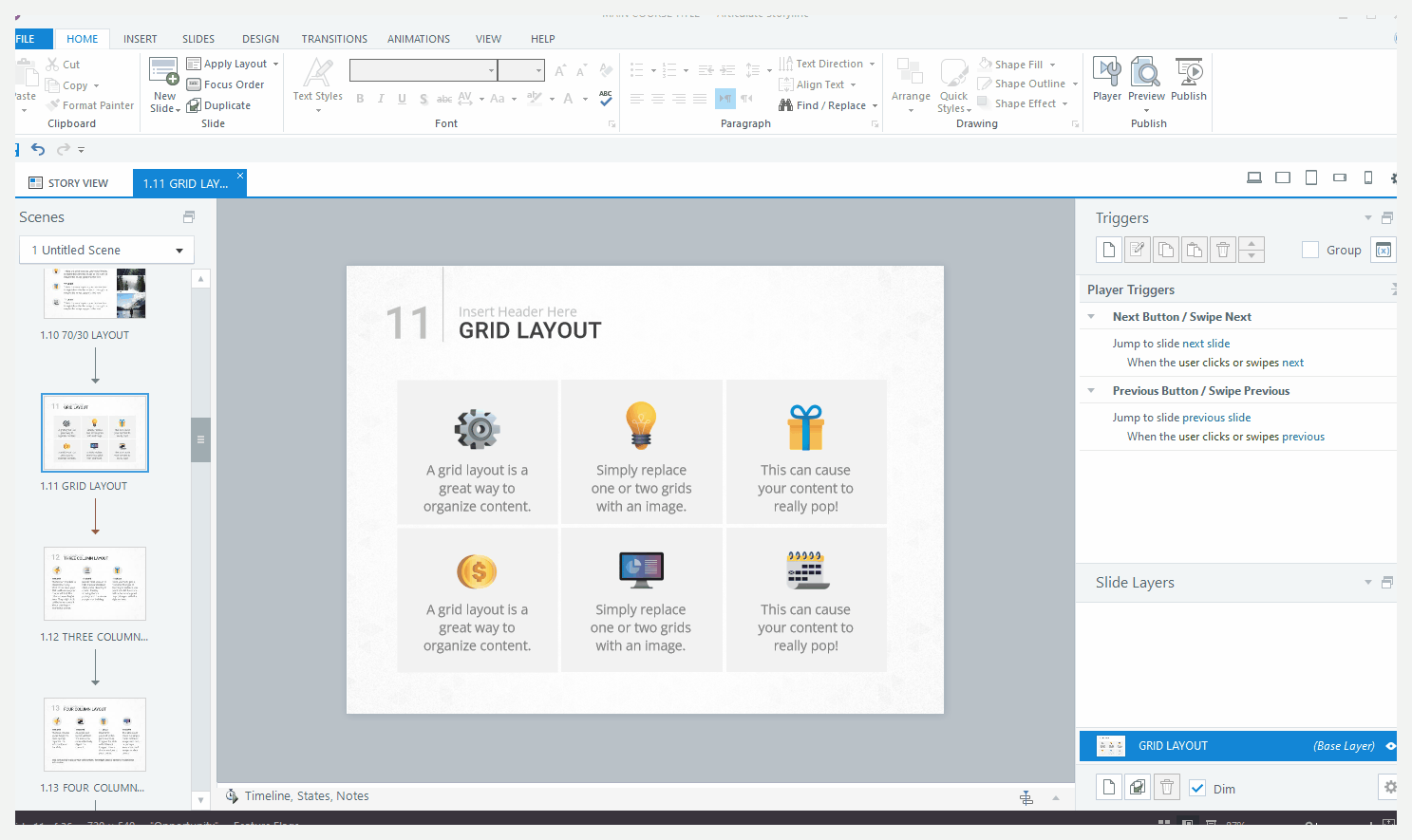1412x840 pixels.
Task: Delete the selected trigger with the trash icon
Action: pyautogui.click(x=1223, y=250)
